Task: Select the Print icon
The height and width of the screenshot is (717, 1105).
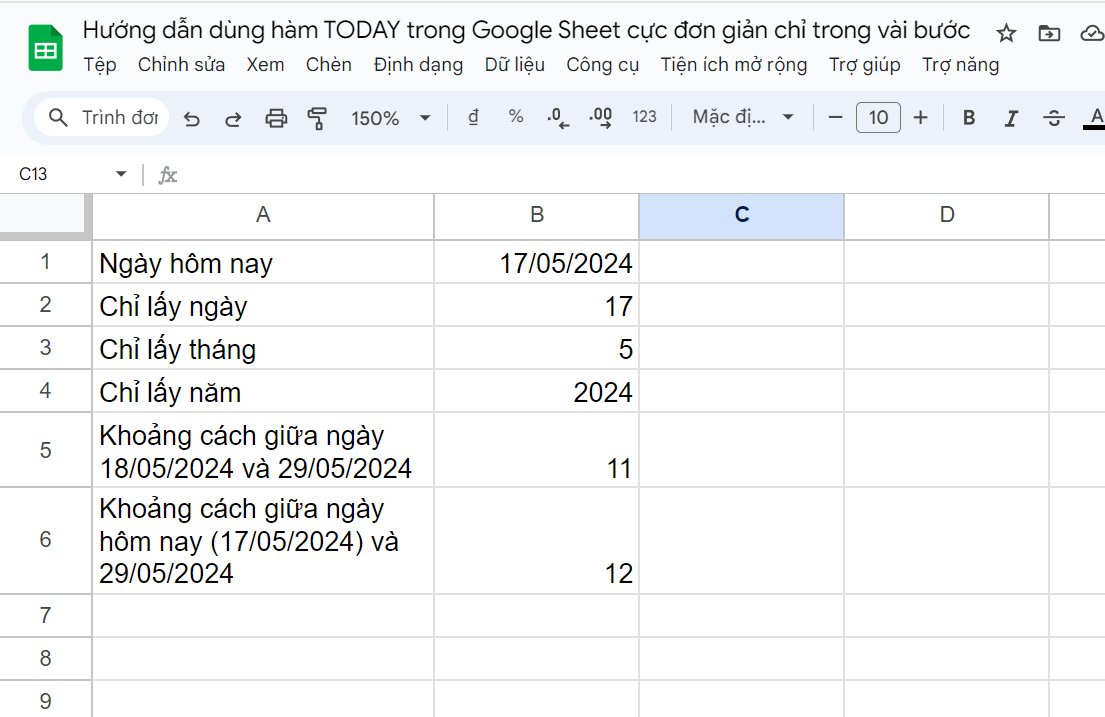Action: 274,117
